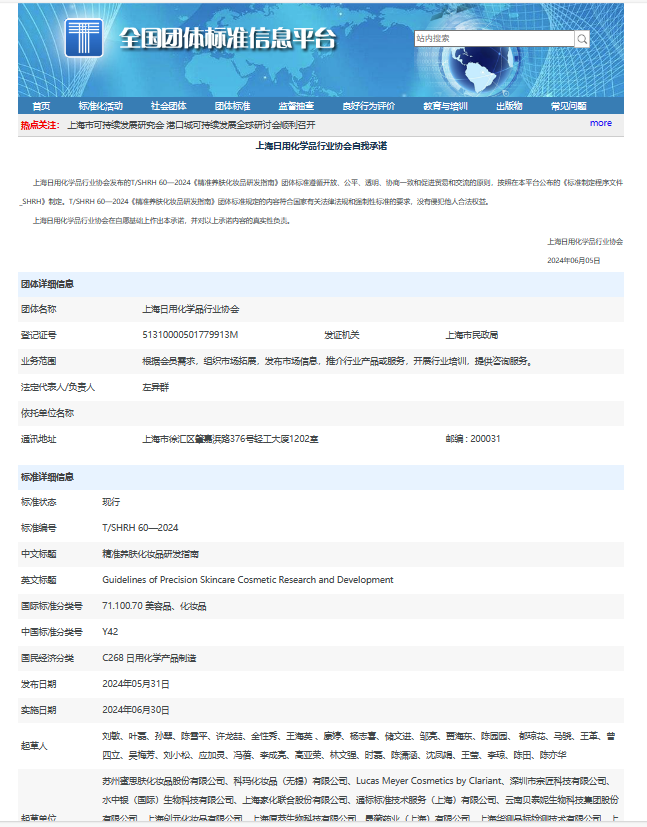Screen dimensions: 647x827
Task: Select C268 日用化学产品制造 value
Action: coord(149,658)
